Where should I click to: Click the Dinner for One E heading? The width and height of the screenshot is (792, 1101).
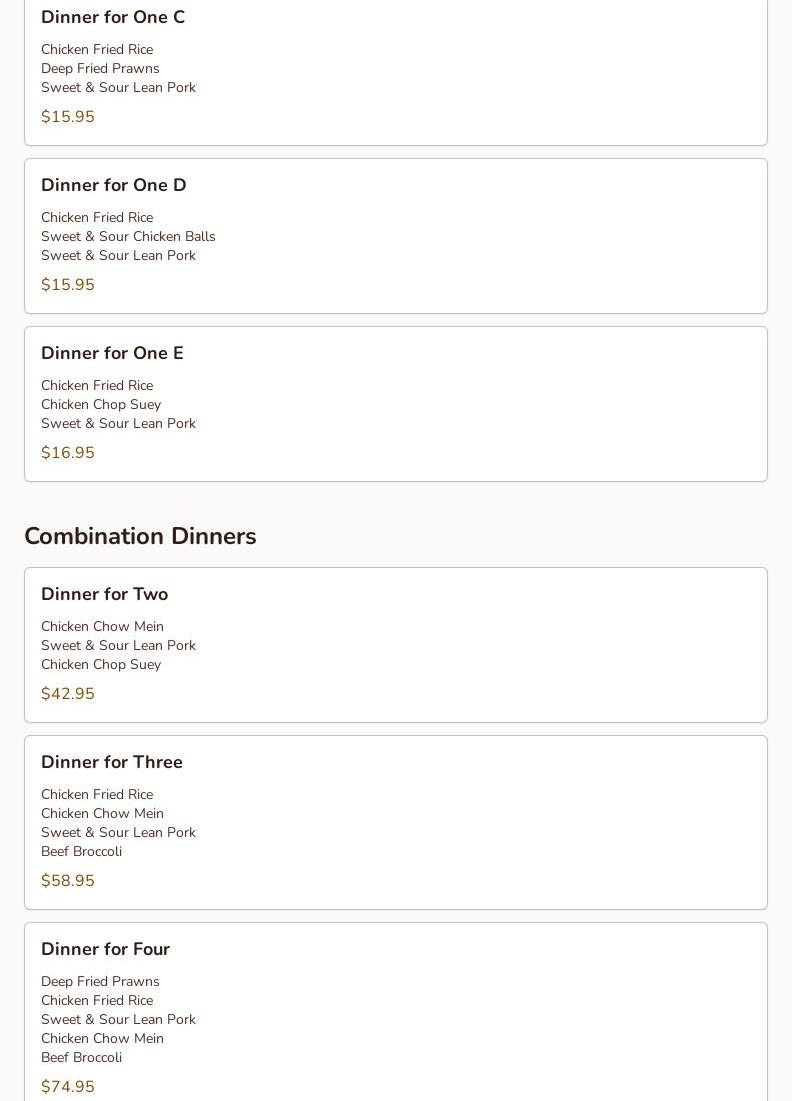click(112, 353)
